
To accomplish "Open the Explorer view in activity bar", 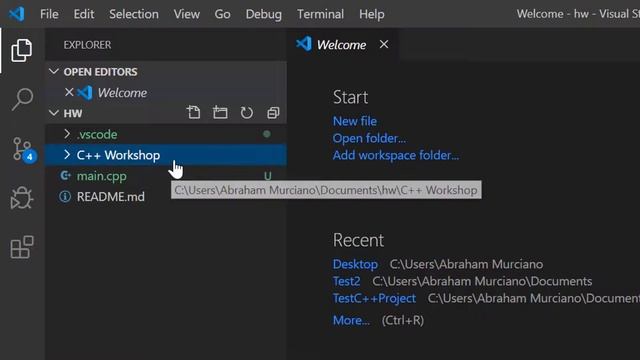I will (22, 50).
